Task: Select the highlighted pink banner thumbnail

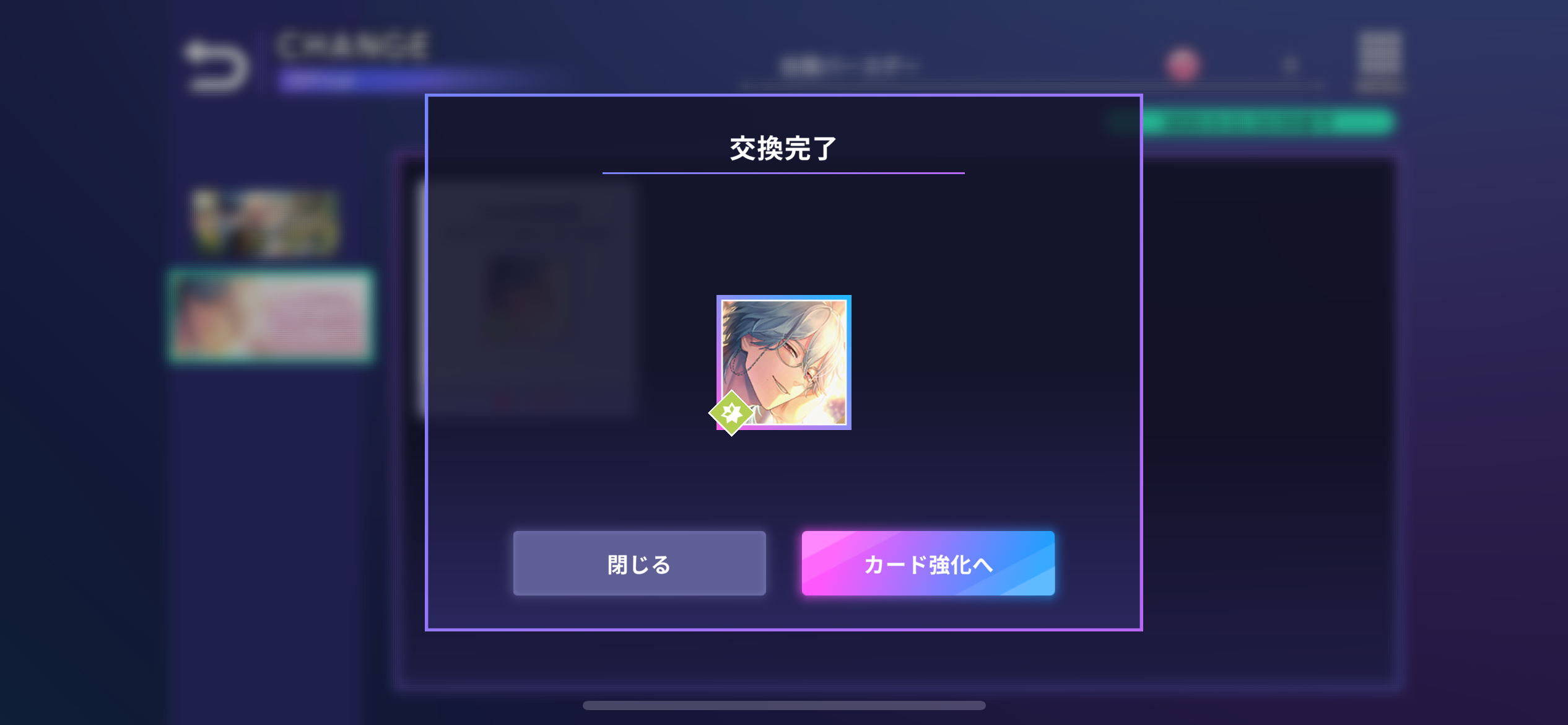Action: click(271, 316)
